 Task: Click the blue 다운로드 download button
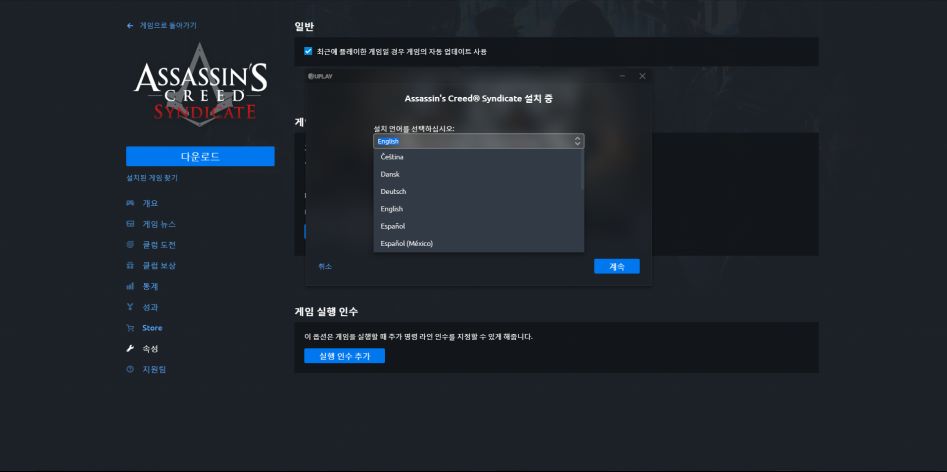coord(200,156)
